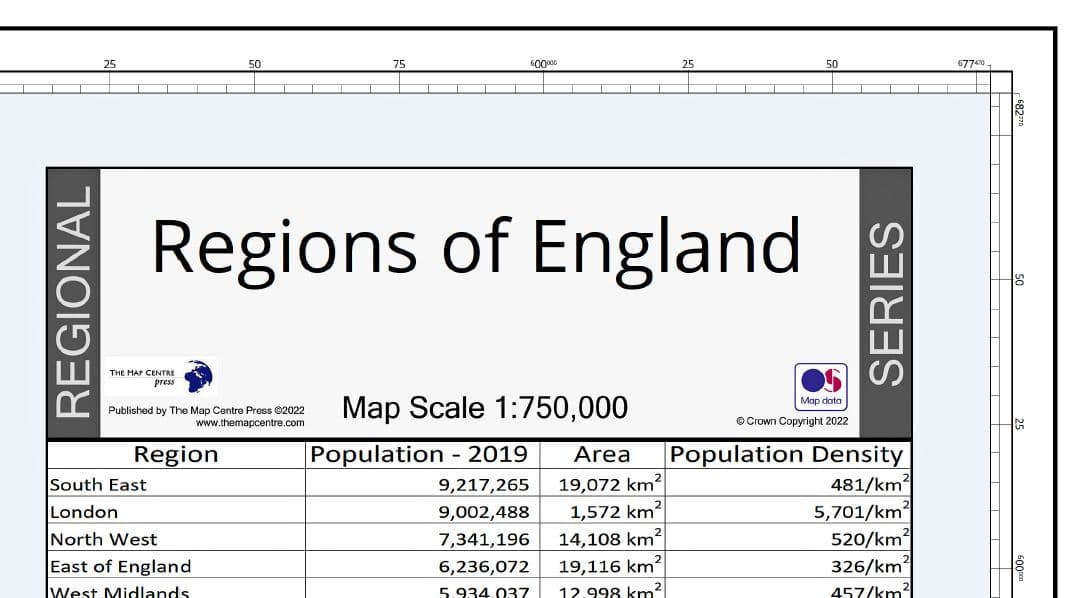The width and height of the screenshot is (1087, 598).
Task: Click the Map Centre Press globe logo
Action: coord(199,377)
